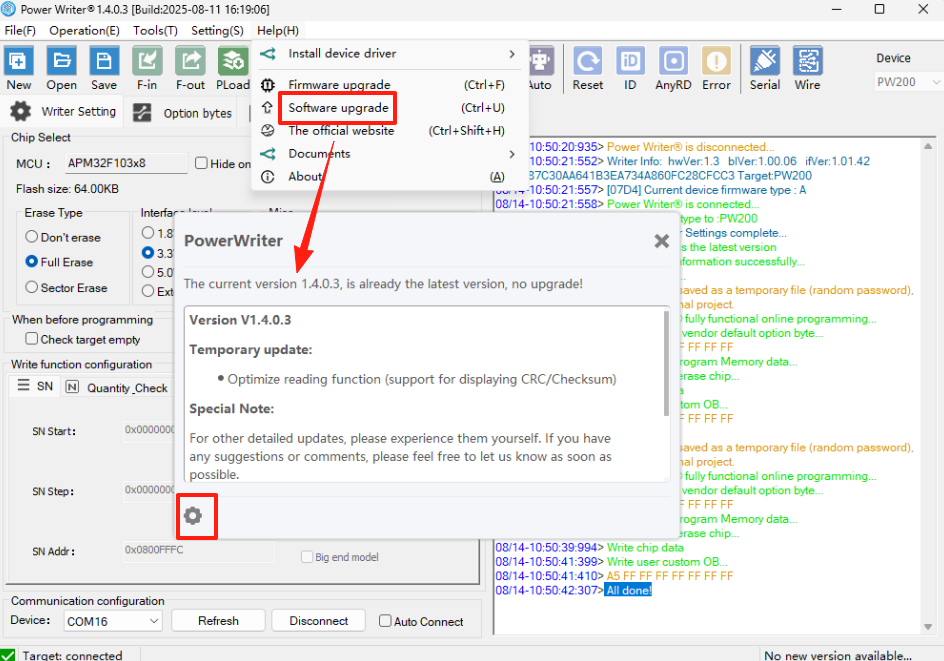
Task: Click the Writer Setting gear icon
Action: (20, 111)
